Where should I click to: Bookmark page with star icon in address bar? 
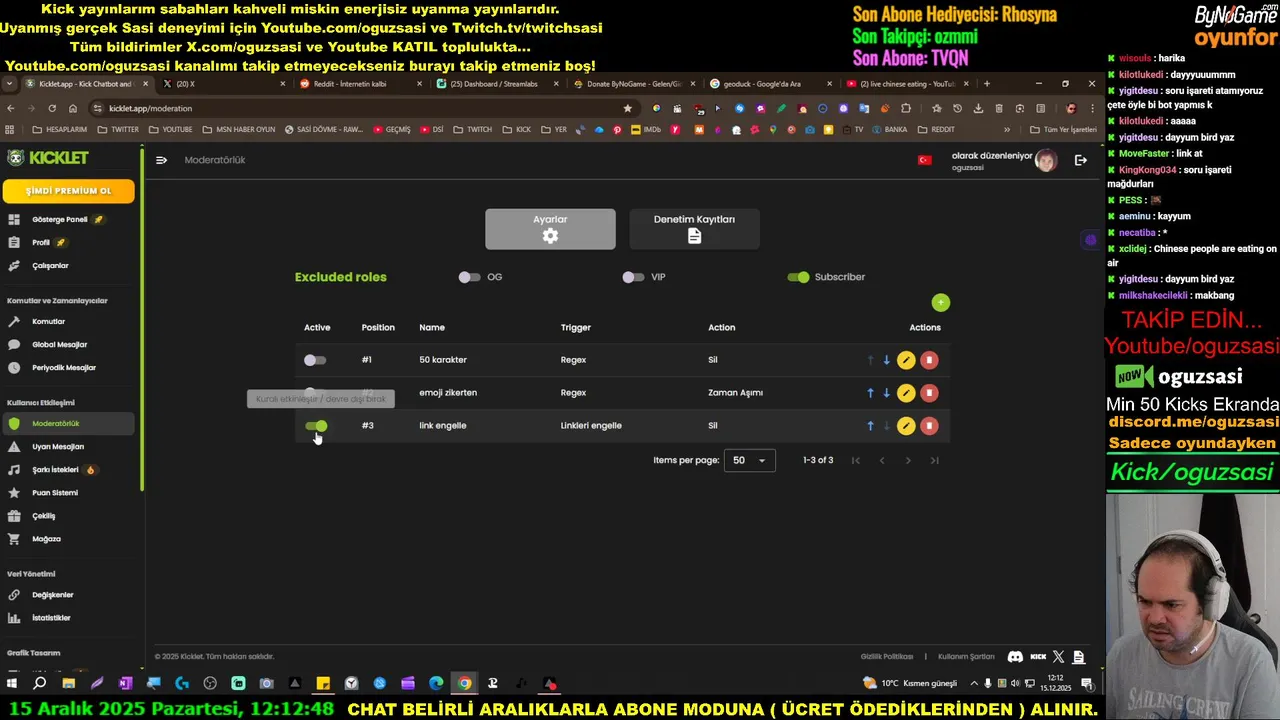[x=627, y=108]
